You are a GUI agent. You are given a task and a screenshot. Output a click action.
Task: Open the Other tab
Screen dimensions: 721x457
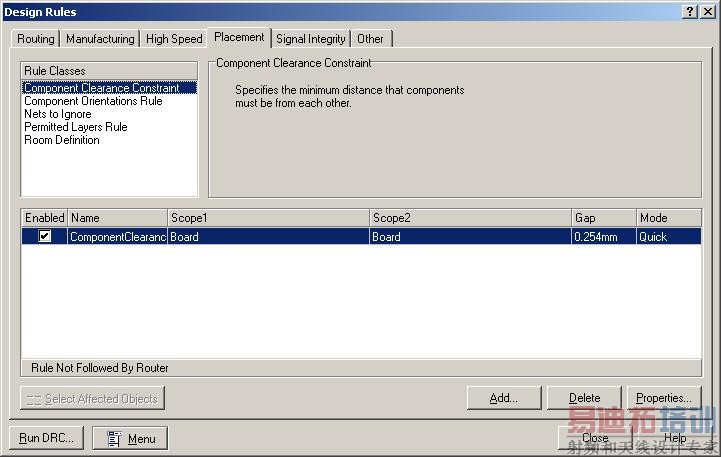tap(370, 39)
